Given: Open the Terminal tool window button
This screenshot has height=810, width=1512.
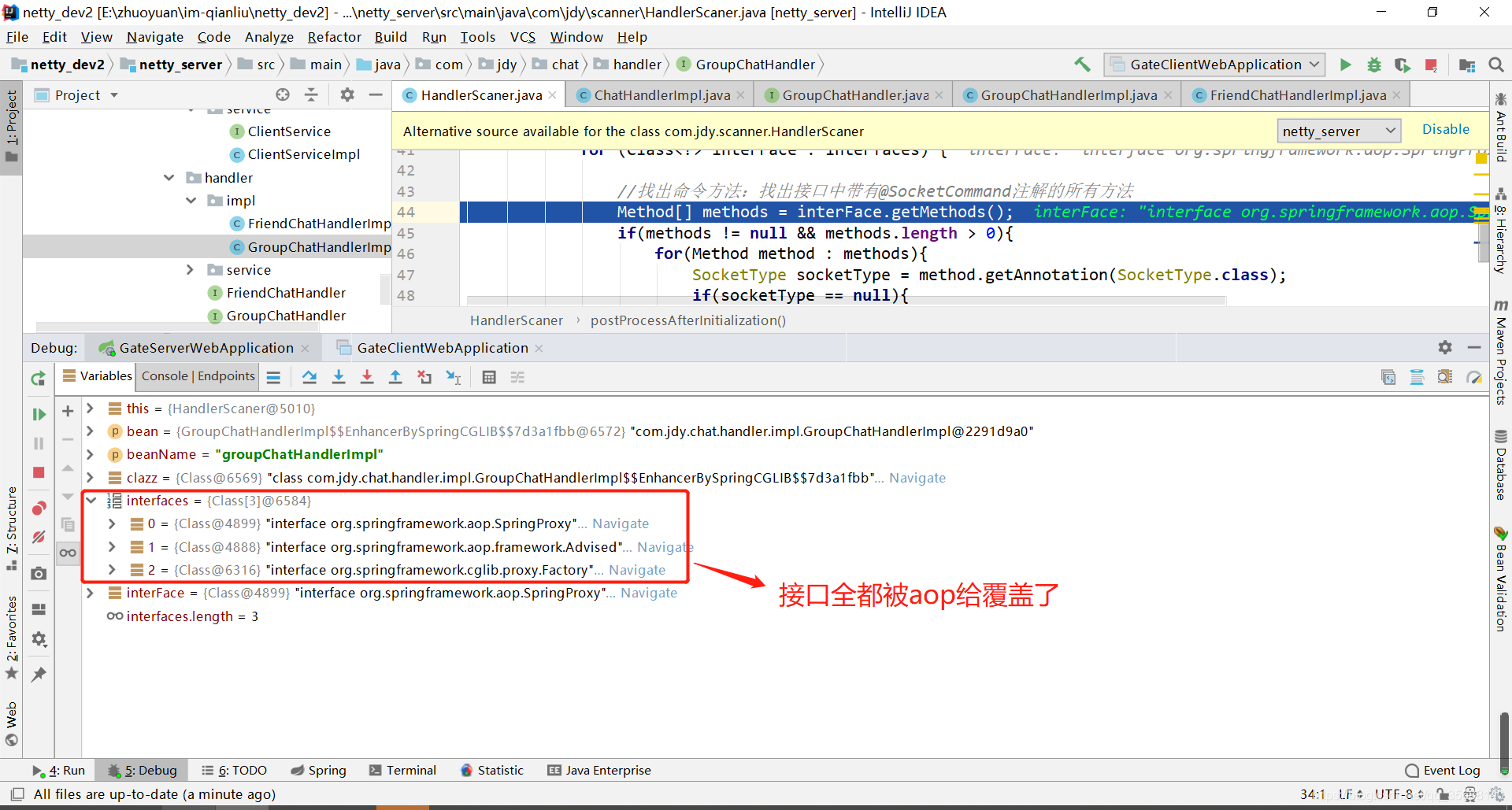Looking at the screenshot, I should [402, 771].
